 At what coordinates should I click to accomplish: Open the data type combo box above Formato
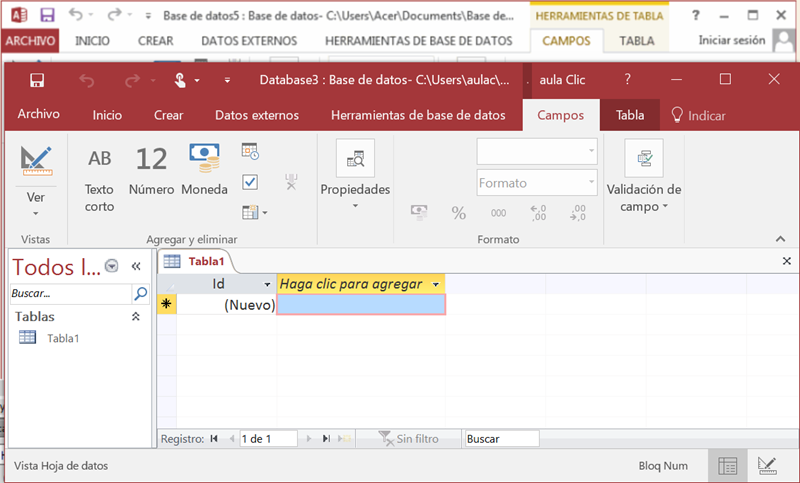tap(537, 151)
